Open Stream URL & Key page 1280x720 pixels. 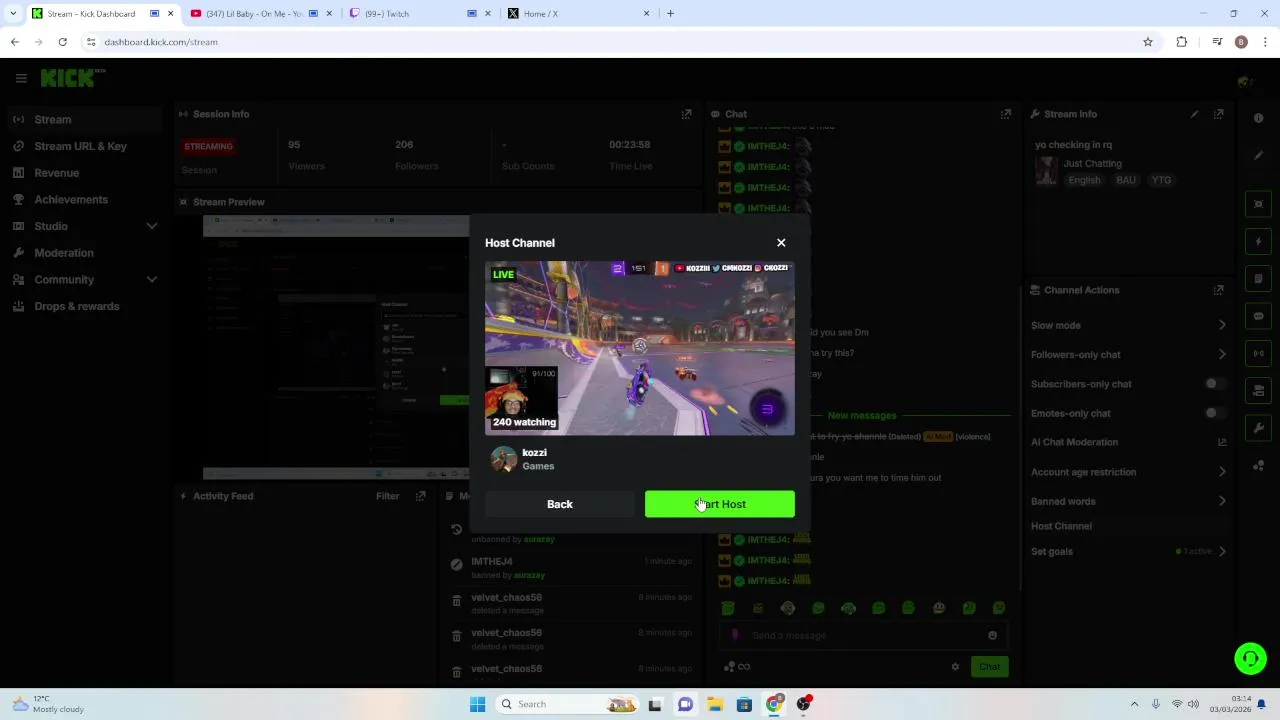tap(82, 146)
